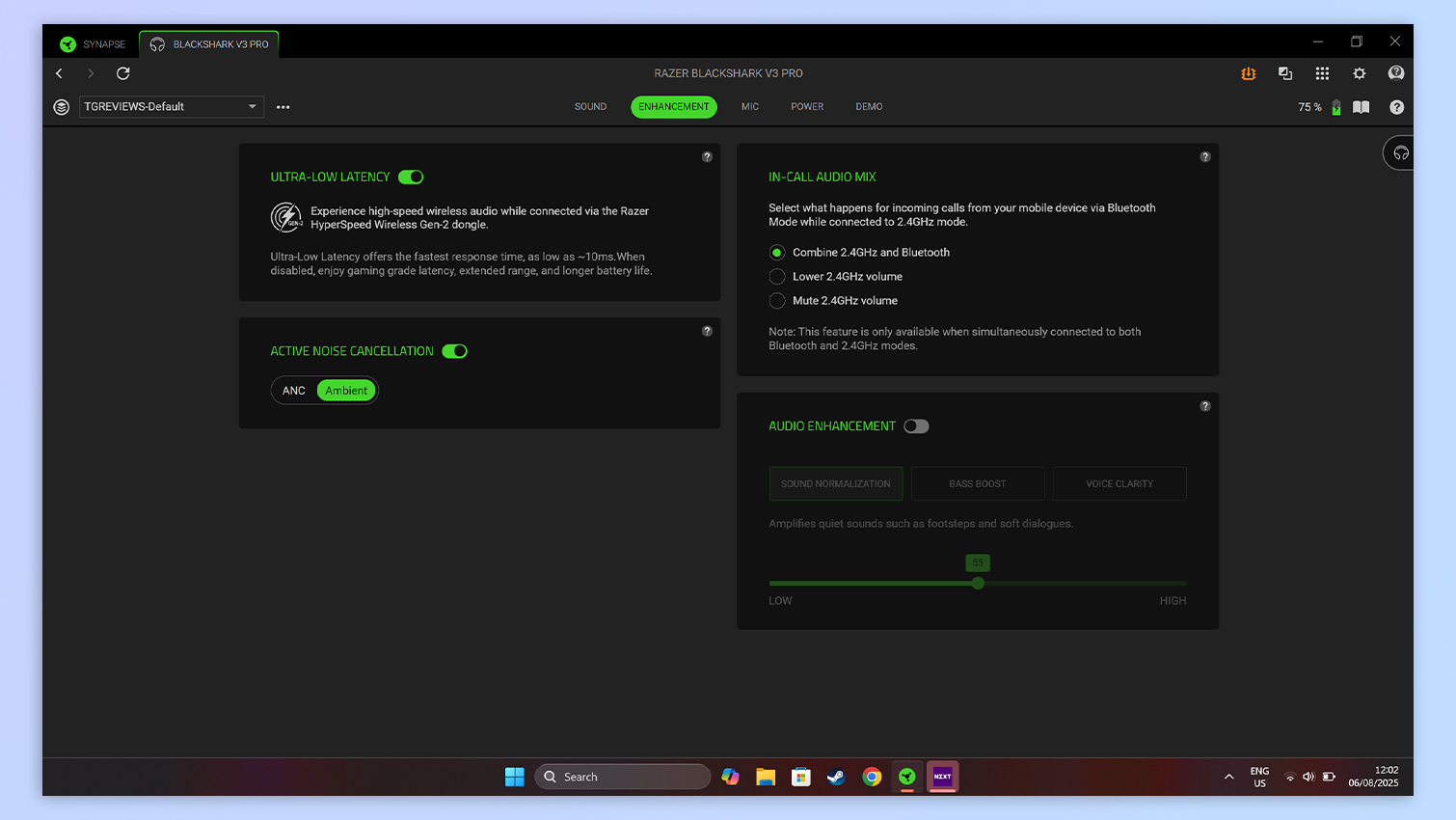Open the clock and date panel
1456x820 pixels.
pyautogui.click(x=1373, y=777)
